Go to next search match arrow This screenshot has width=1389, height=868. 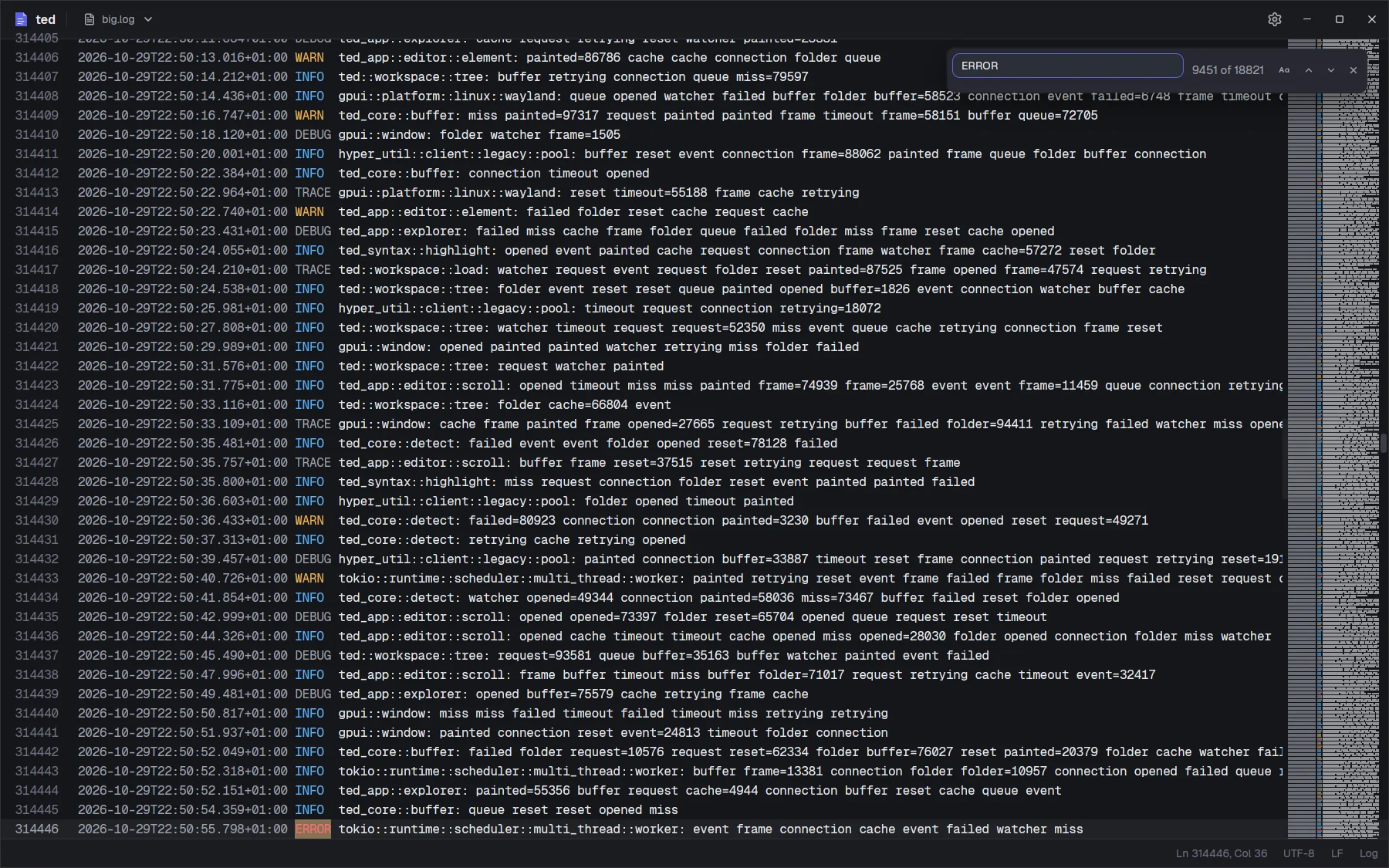point(1330,69)
